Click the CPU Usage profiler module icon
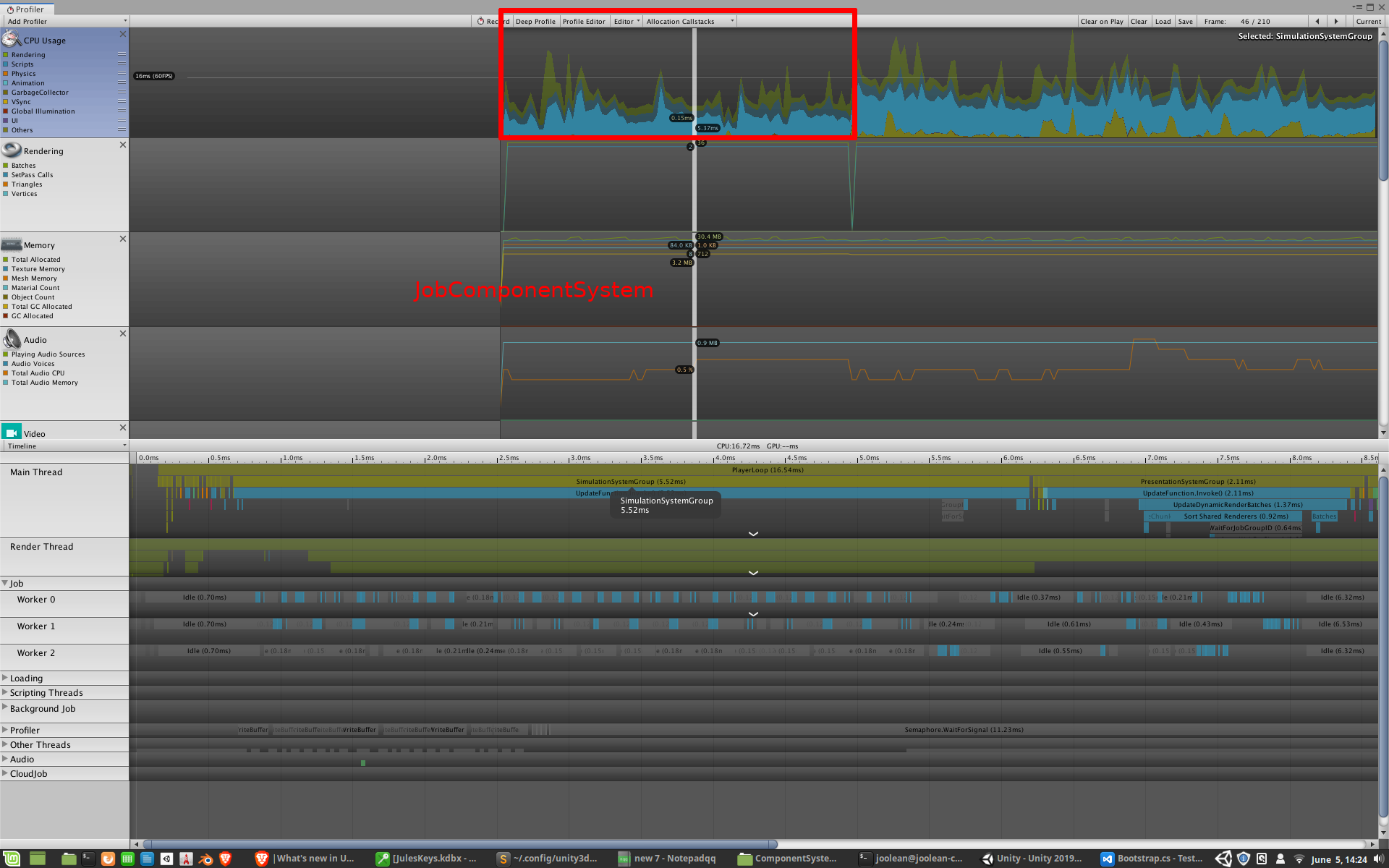1389x868 pixels. (x=12, y=39)
